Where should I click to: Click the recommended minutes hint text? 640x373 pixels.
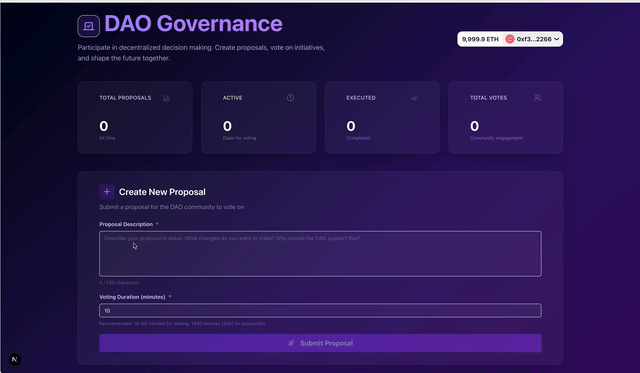coord(182,324)
